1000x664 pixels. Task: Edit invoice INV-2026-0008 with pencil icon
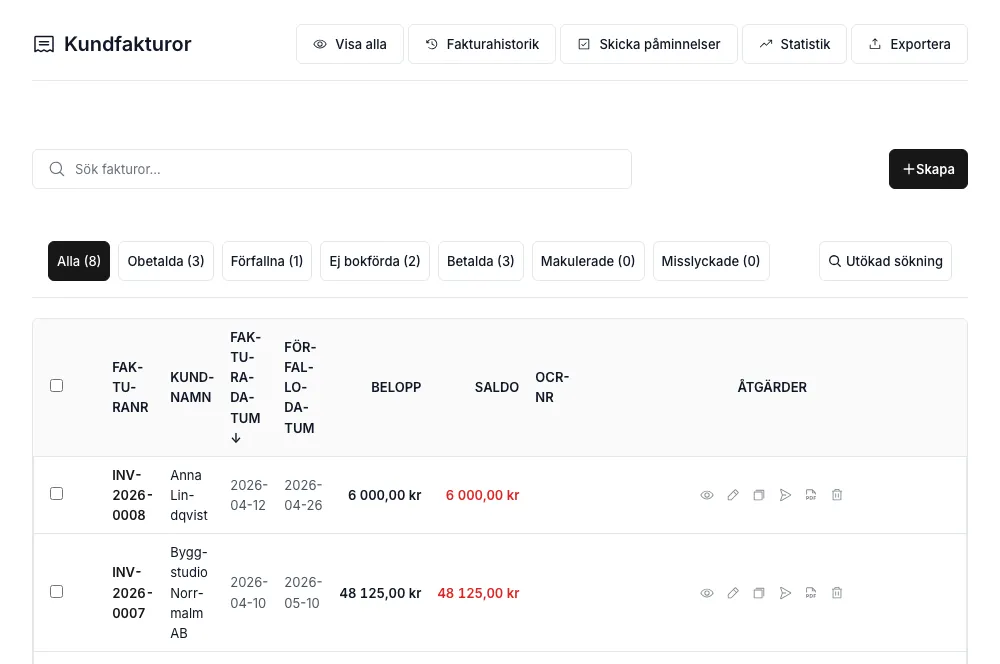733,495
